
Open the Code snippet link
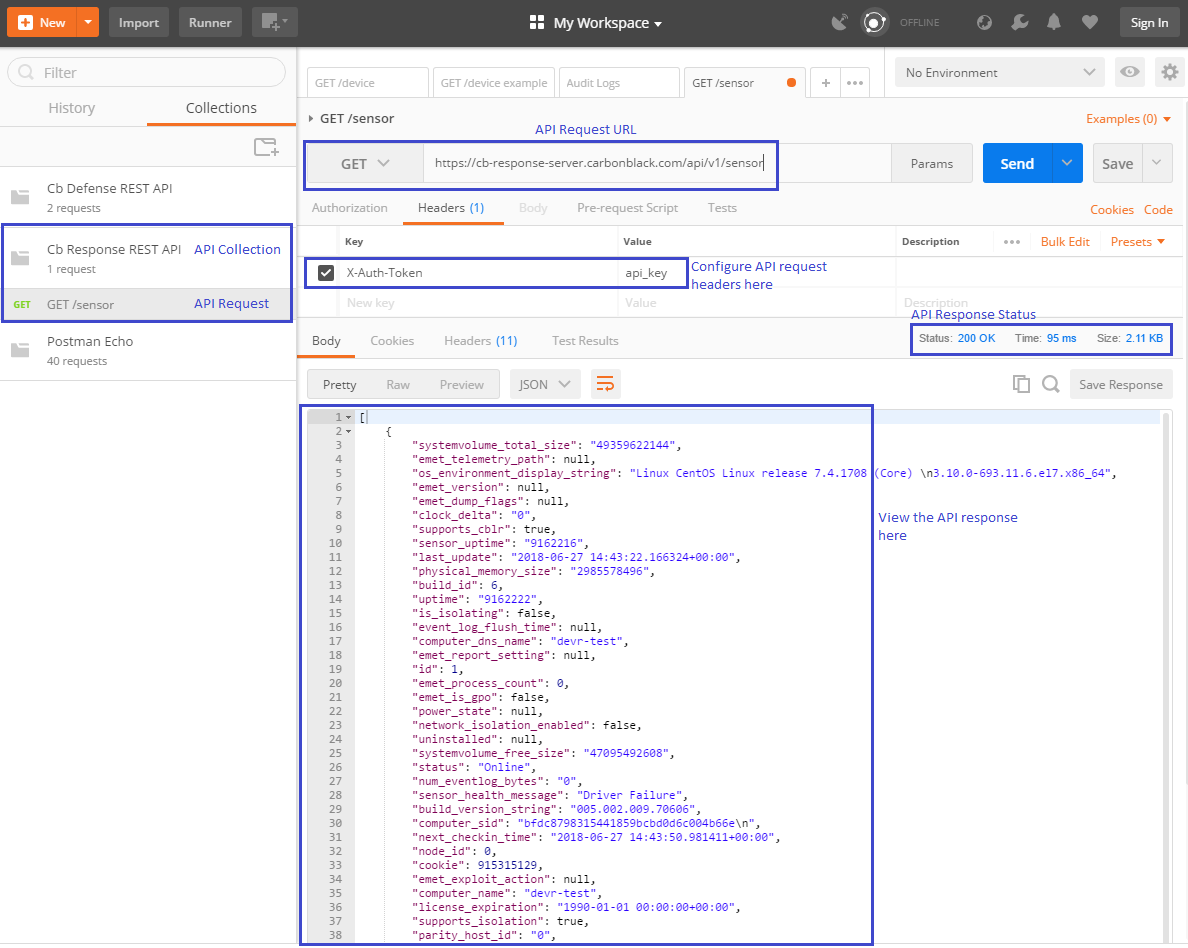1158,210
